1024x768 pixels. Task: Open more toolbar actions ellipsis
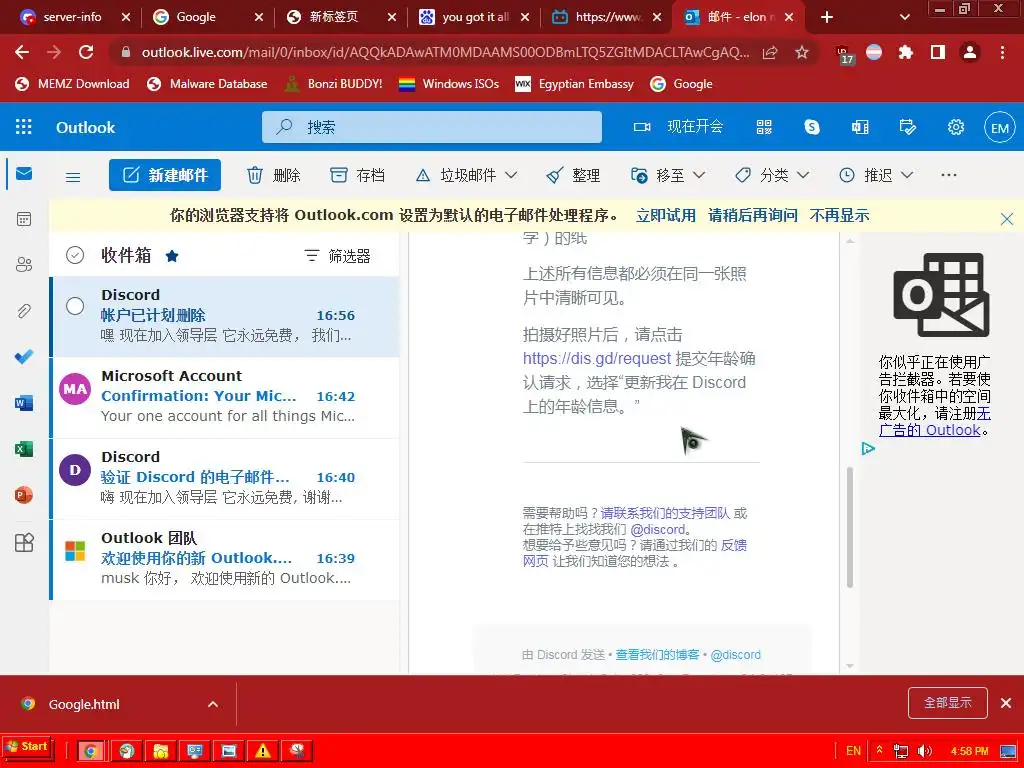click(x=949, y=175)
